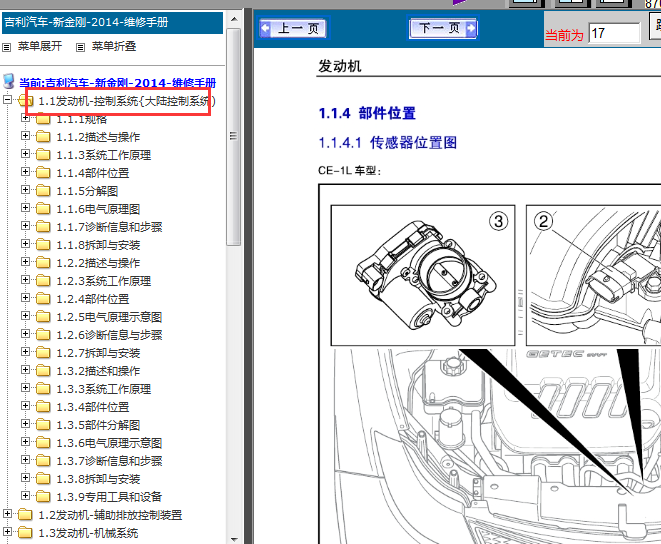Go to next page with 下一页 button

pyautogui.click(x=443, y=28)
